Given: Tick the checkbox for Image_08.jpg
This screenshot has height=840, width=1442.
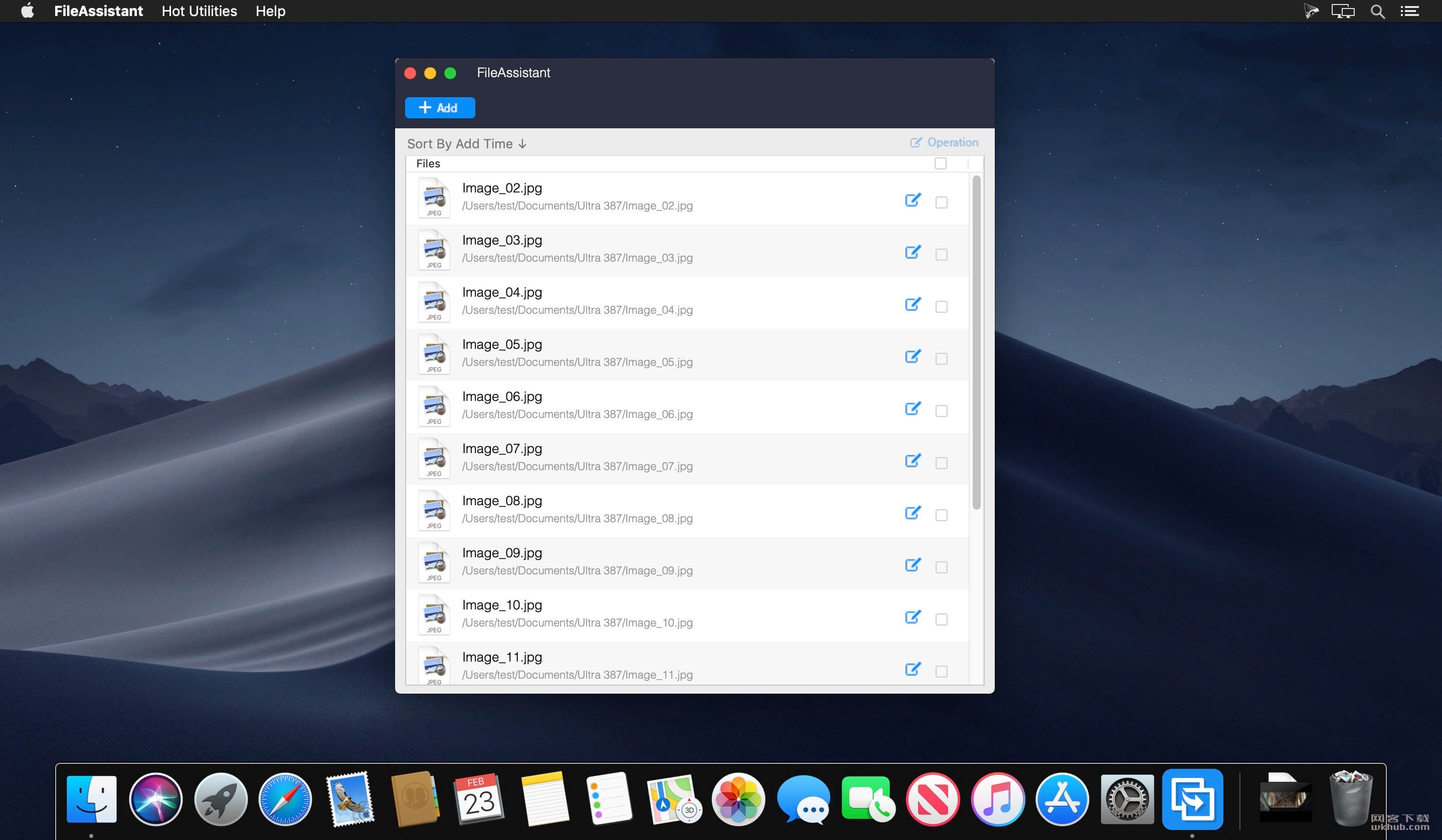Looking at the screenshot, I should [x=941, y=515].
